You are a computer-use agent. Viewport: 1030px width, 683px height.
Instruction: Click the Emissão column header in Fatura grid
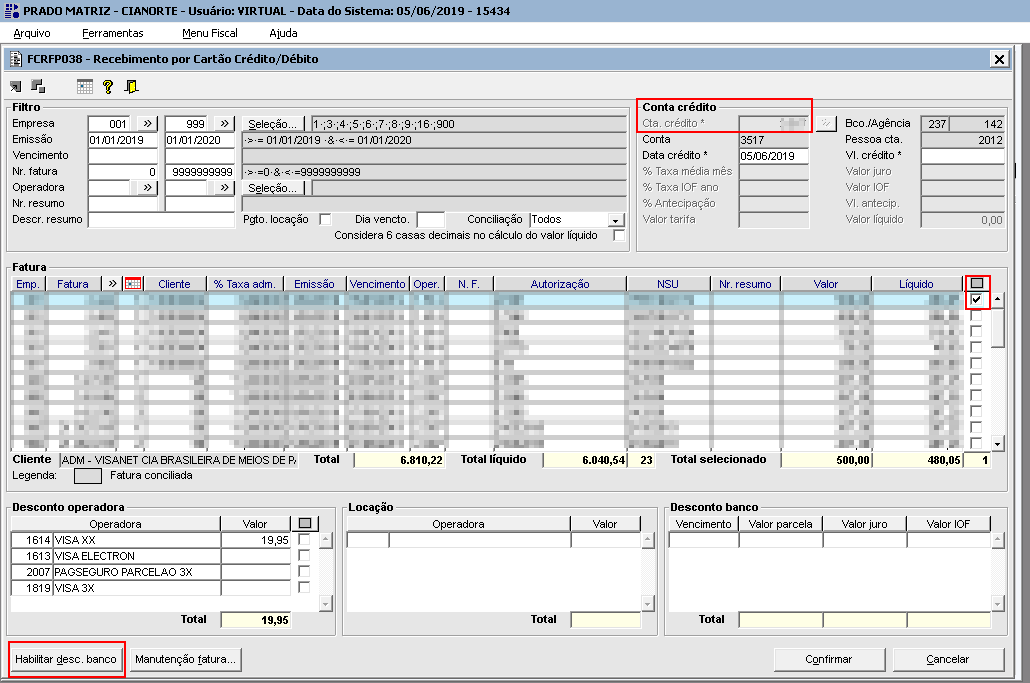pos(314,284)
